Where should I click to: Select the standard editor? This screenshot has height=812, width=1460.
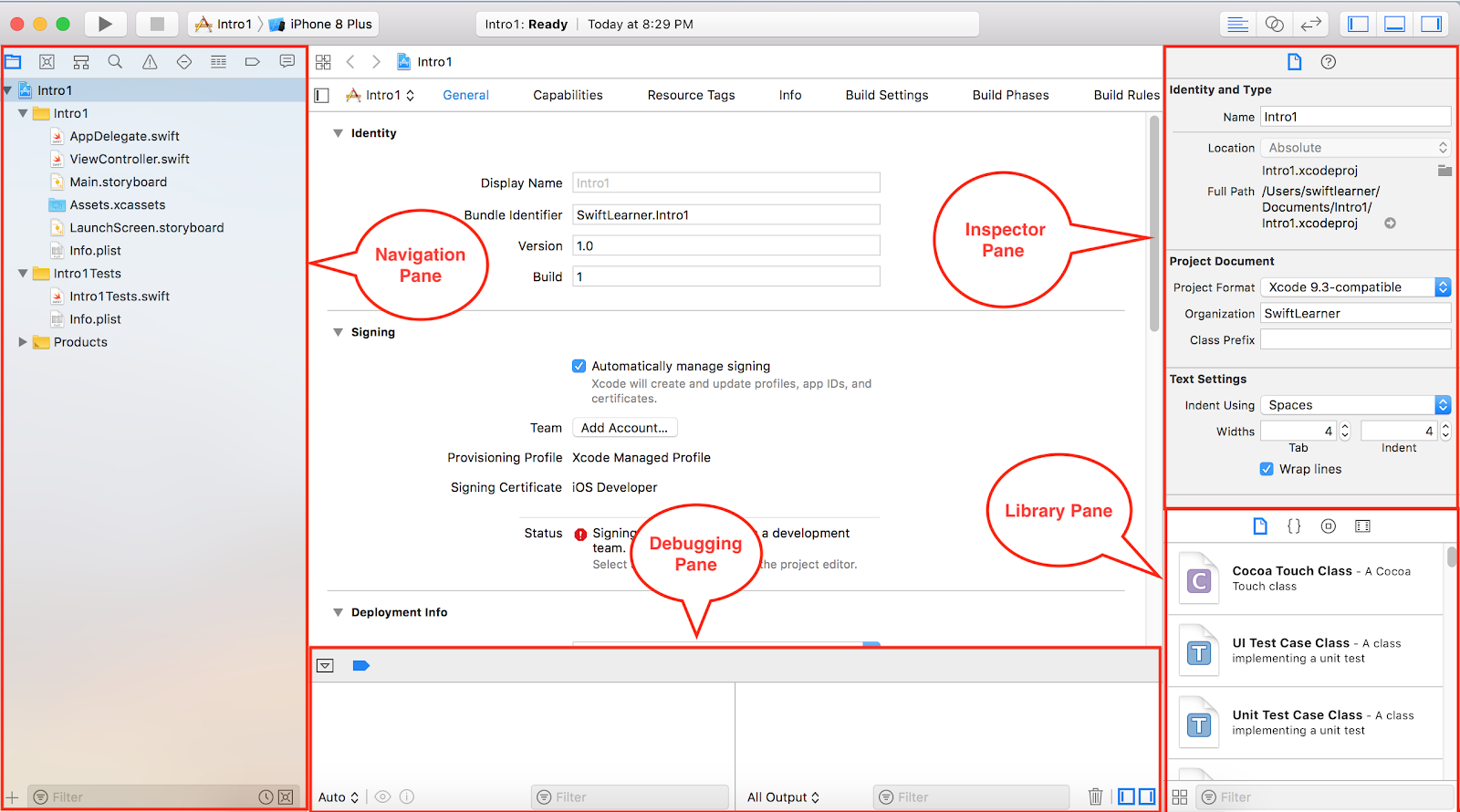click(x=1238, y=25)
